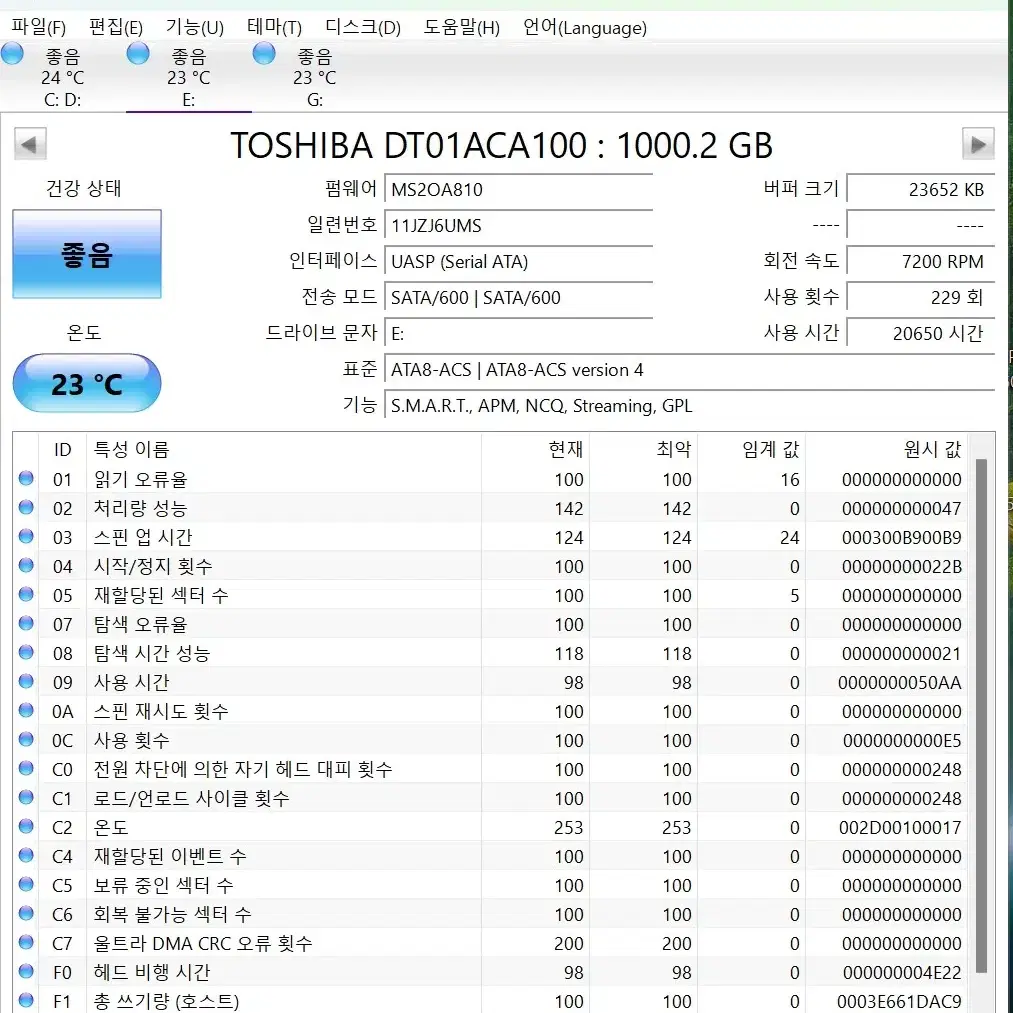Select the C: D: disk tab
This screenshot has height=1013, width=1013.
pos(63,76)
